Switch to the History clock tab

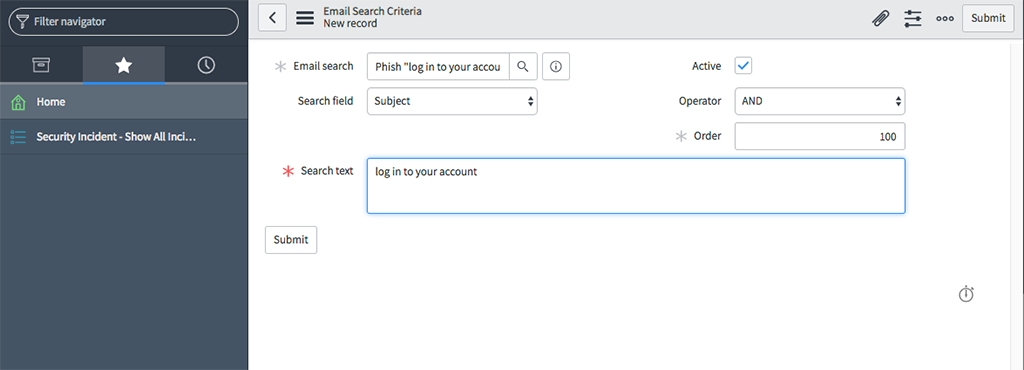pyautogui.click(x=206, y=65)
